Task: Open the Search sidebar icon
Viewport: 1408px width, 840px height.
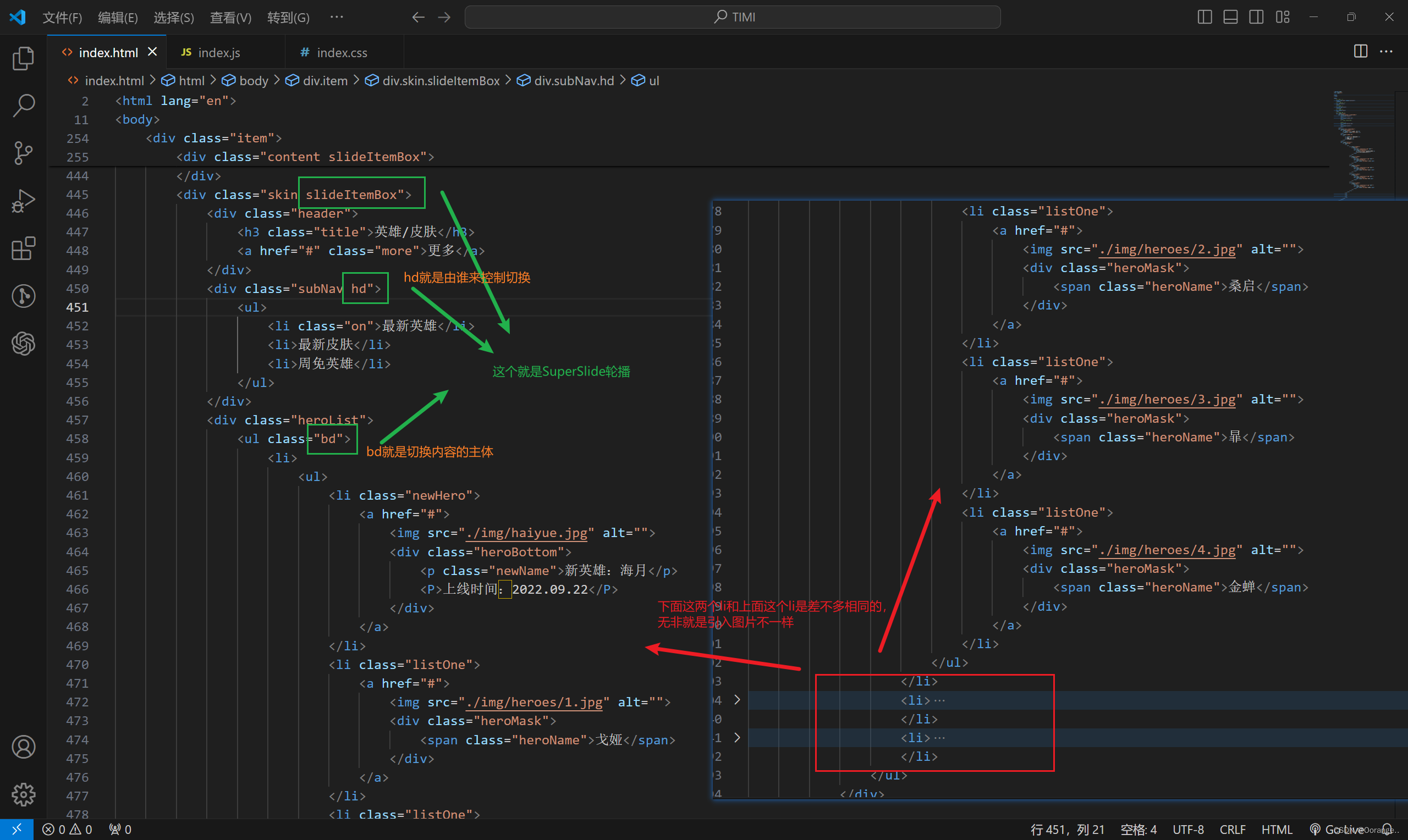Action: tap(23, 106)
